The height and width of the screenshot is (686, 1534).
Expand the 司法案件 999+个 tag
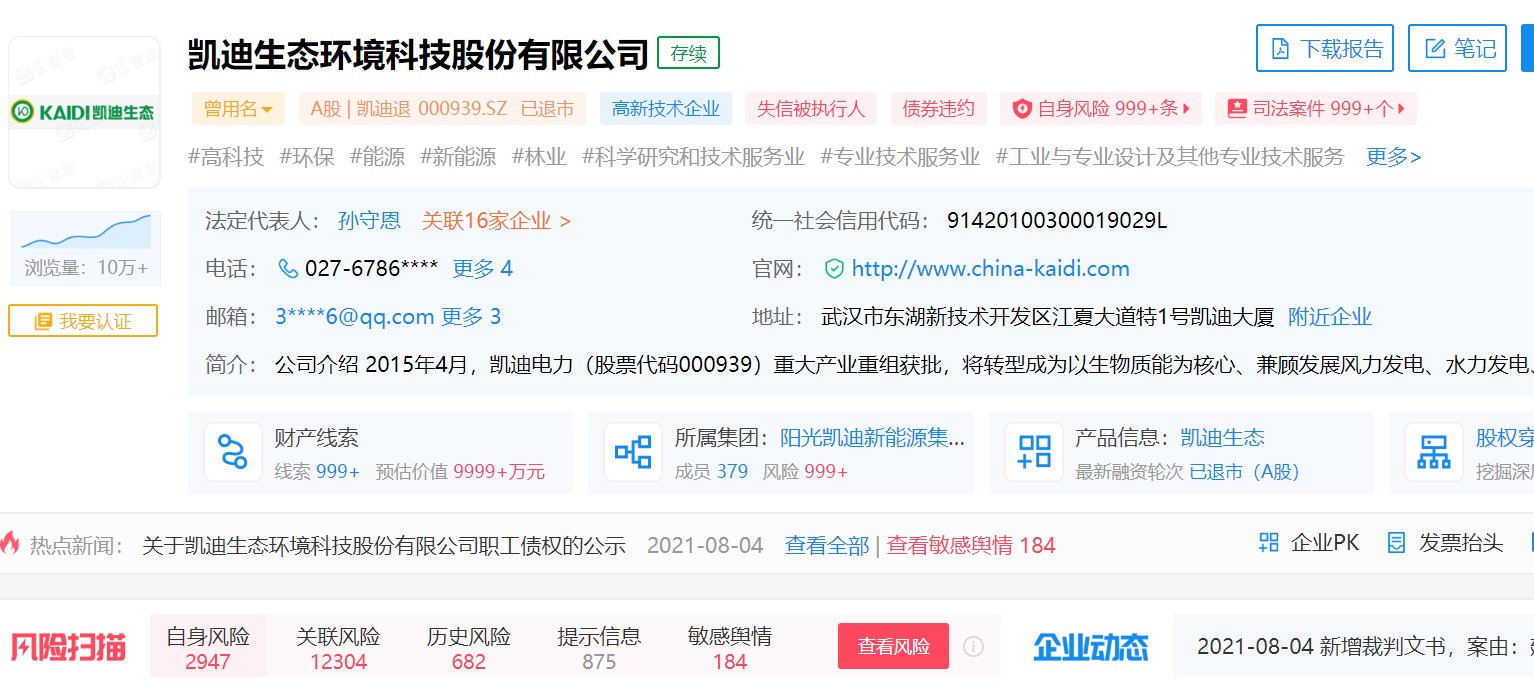(x=1316, y=109)
